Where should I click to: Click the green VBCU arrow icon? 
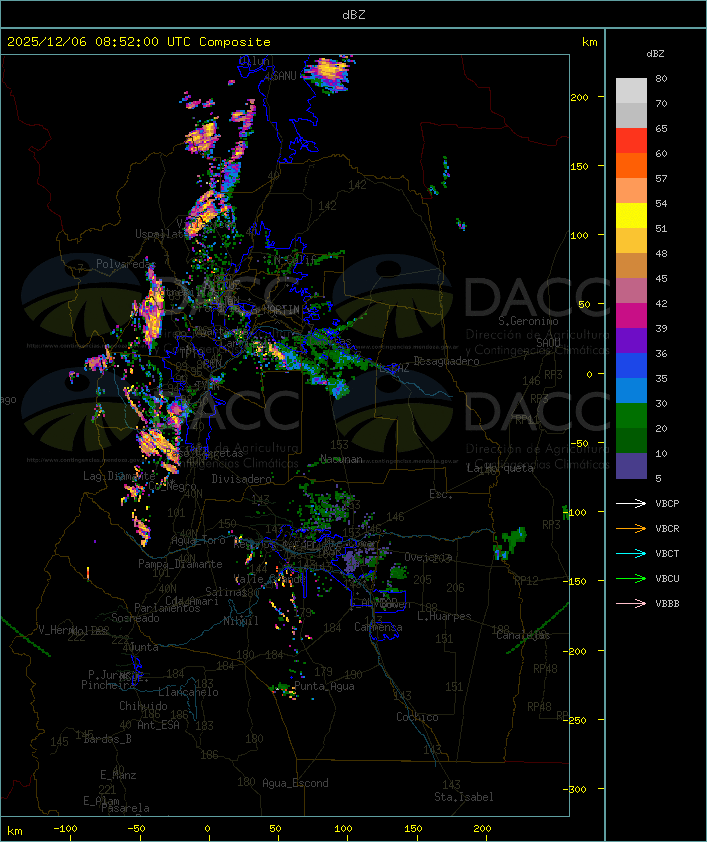(x=631, y=578)
